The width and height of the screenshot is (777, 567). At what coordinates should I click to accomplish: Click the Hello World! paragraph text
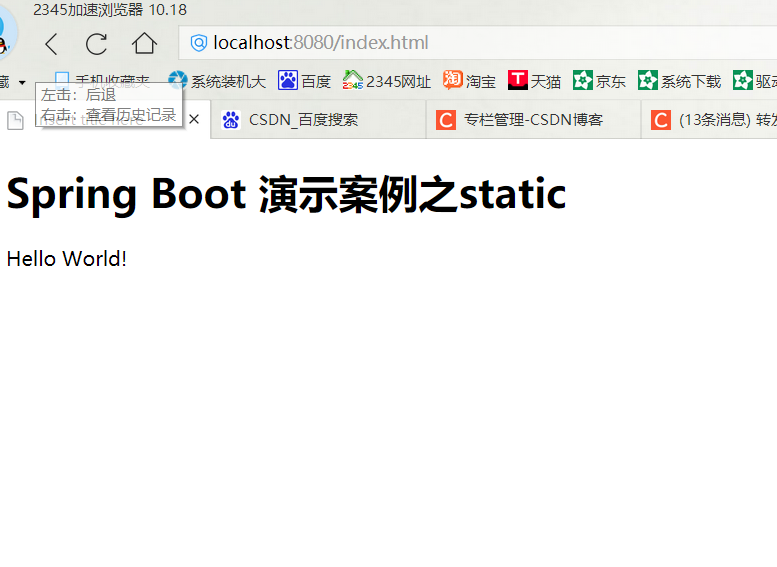click(67, 259)
